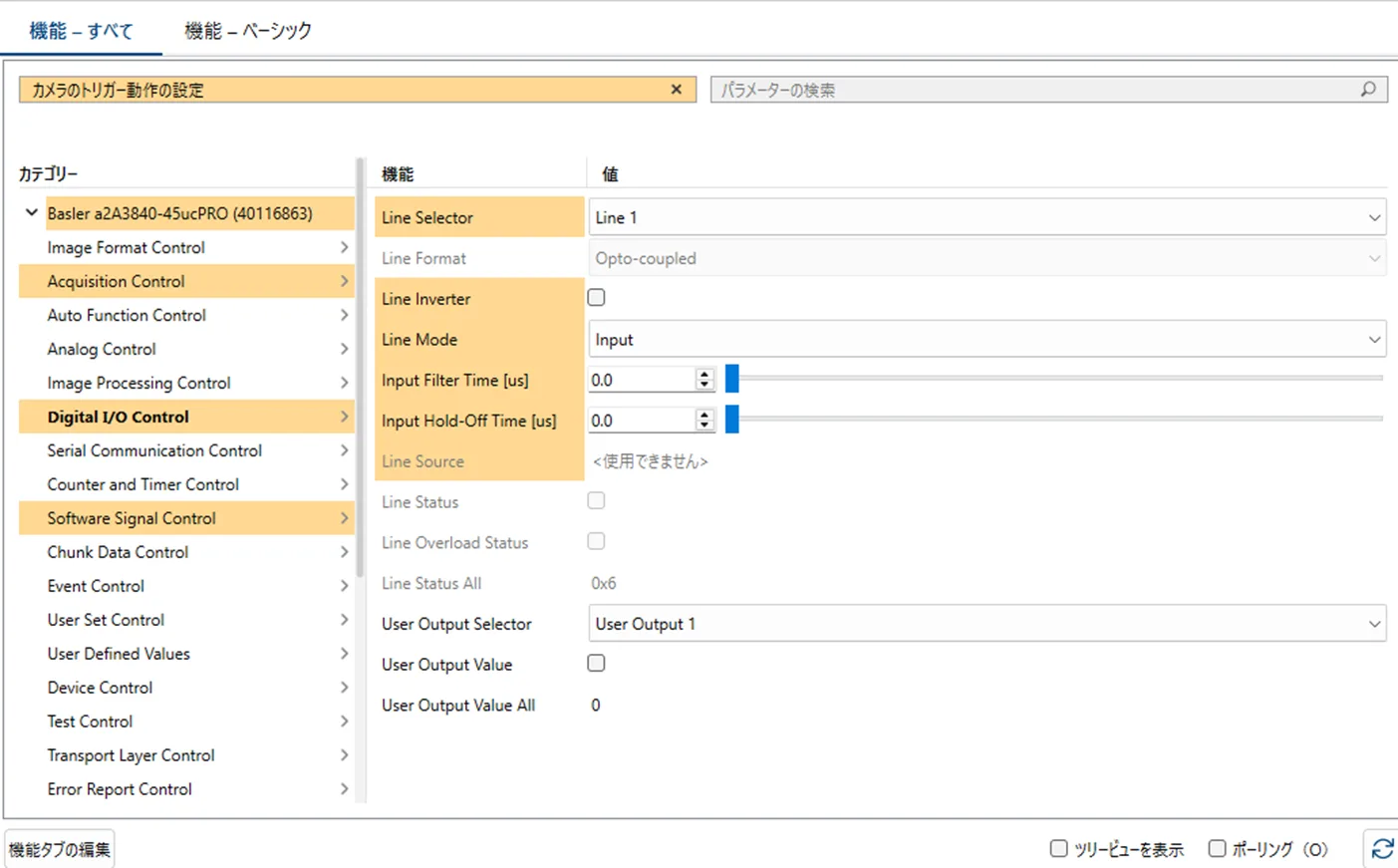Select the 機能 – すべて tab
This screenshot has width=1398, height=868.
click(x=81, y=31)
